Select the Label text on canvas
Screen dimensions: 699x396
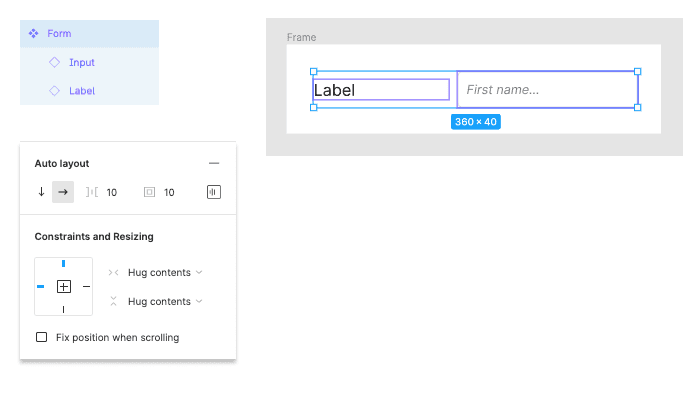coord(334,90)
